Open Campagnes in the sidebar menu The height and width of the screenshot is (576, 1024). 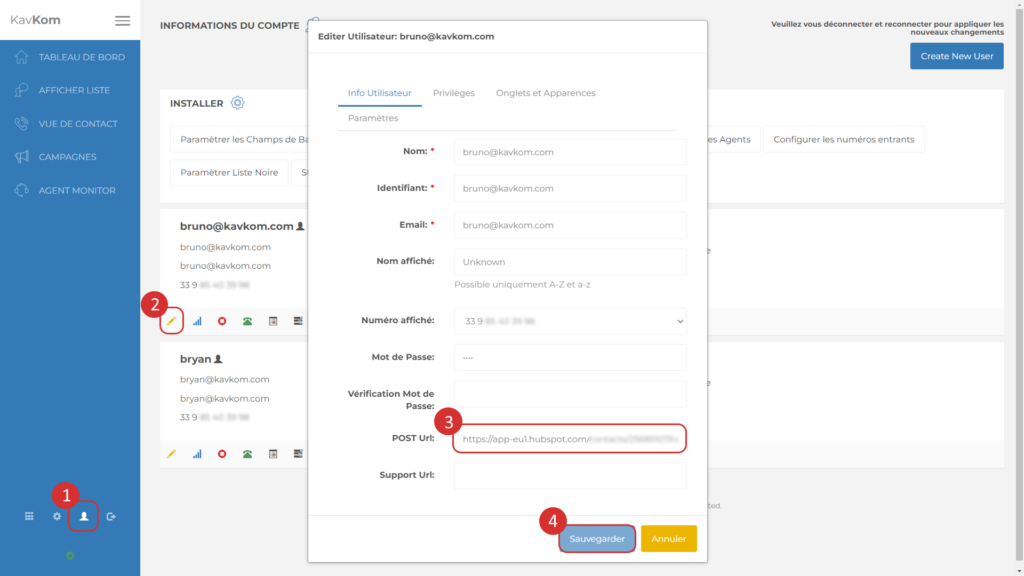(x=68, y=157)
